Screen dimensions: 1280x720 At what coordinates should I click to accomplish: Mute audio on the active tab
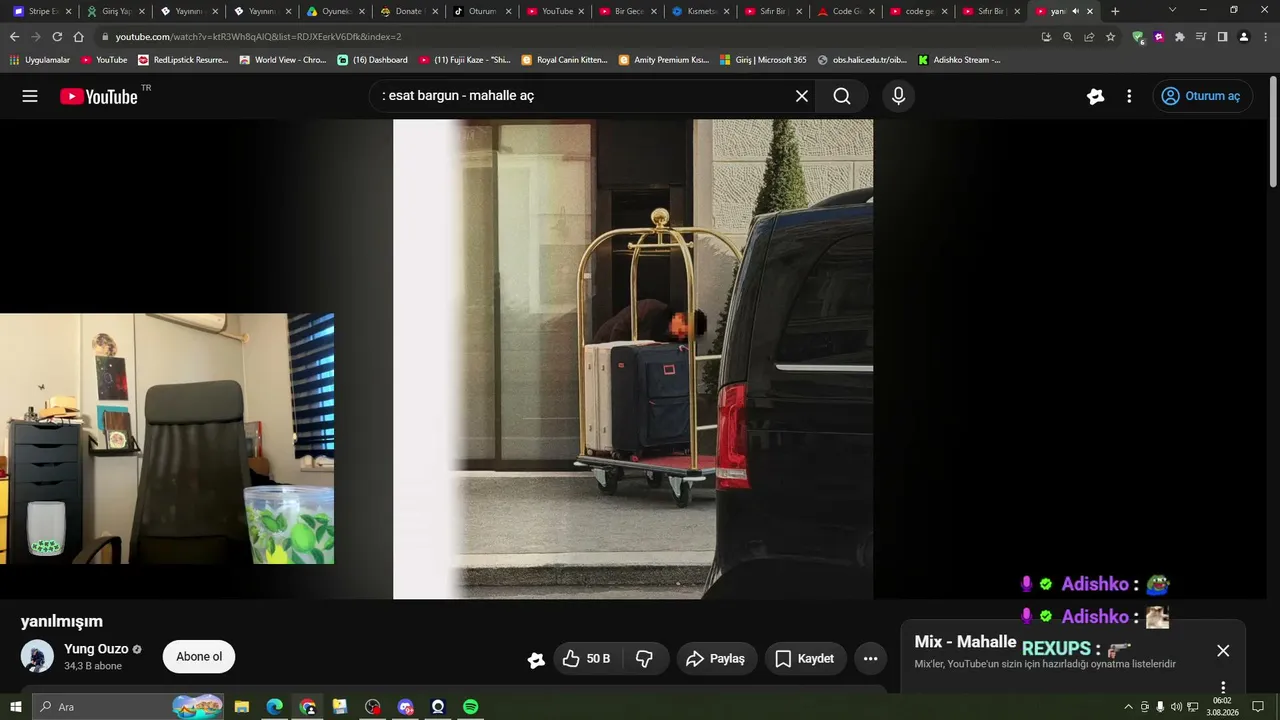point(1075,11)
